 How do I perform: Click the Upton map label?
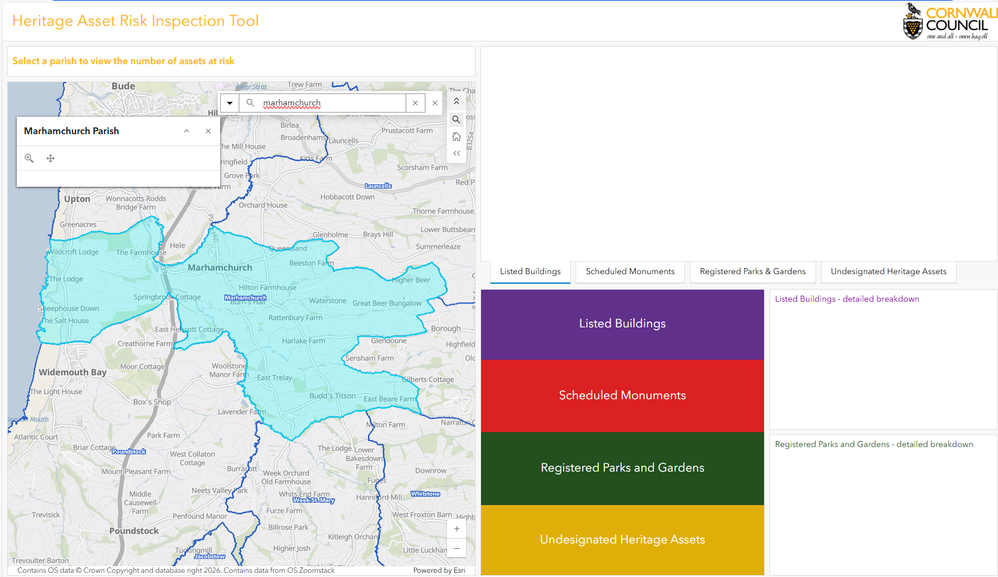click(x=77, y=199)
